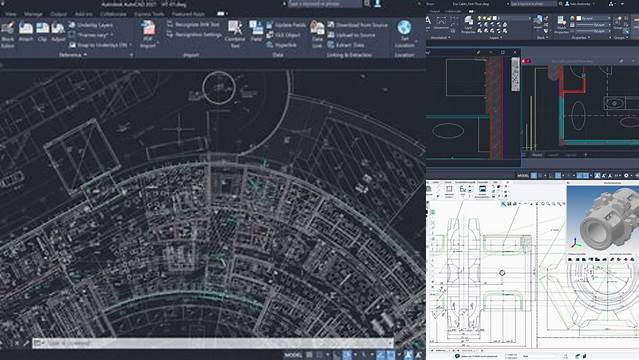The height and width of the screenshot is (360, 639).
Task: Click the PDF Import icon
Action: pos(148,34)
